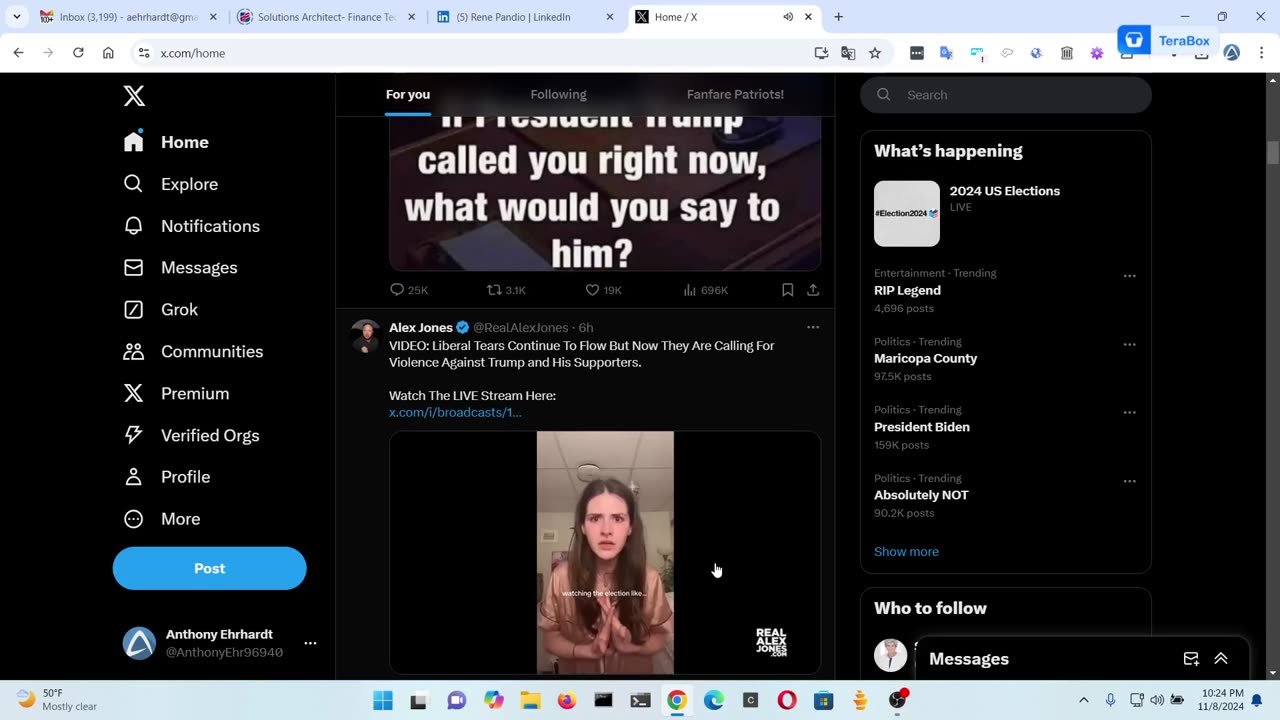The width and height of the screenshot is (1280, 720).
Task: Open more options for Absolutely NOT trend
Action: 1129,481
